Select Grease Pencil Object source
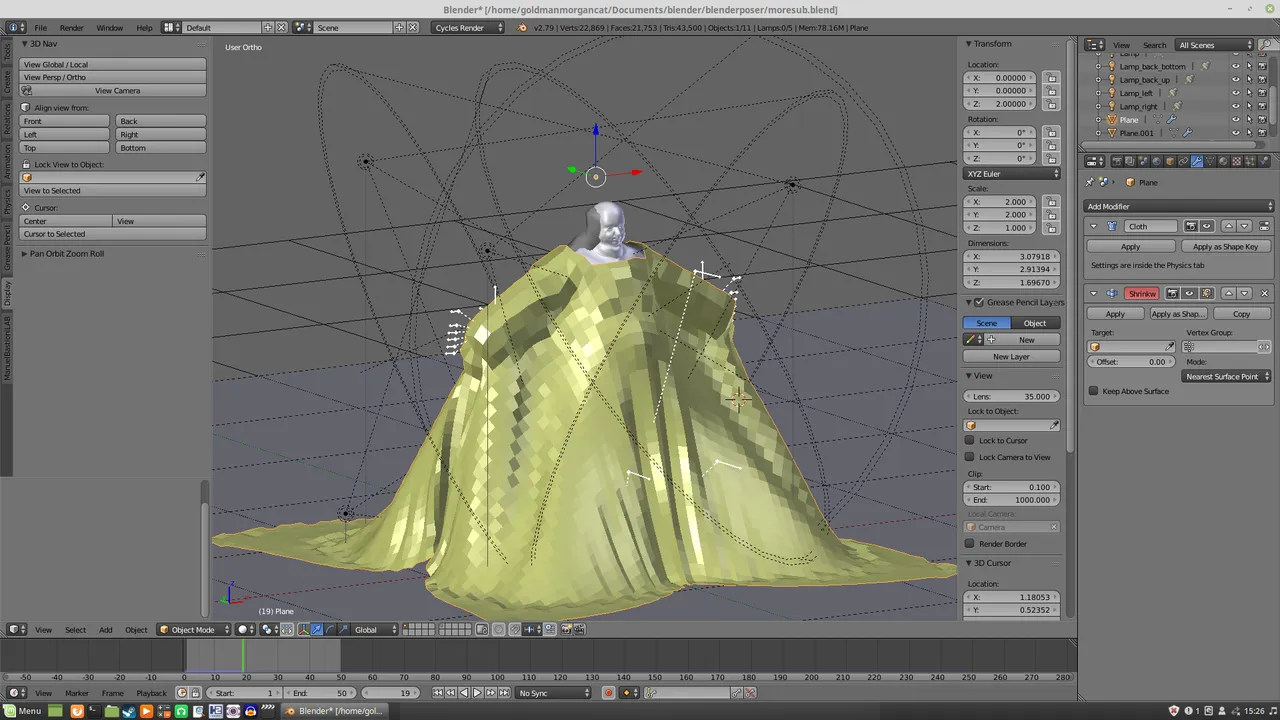 [x=1035, y=323]
